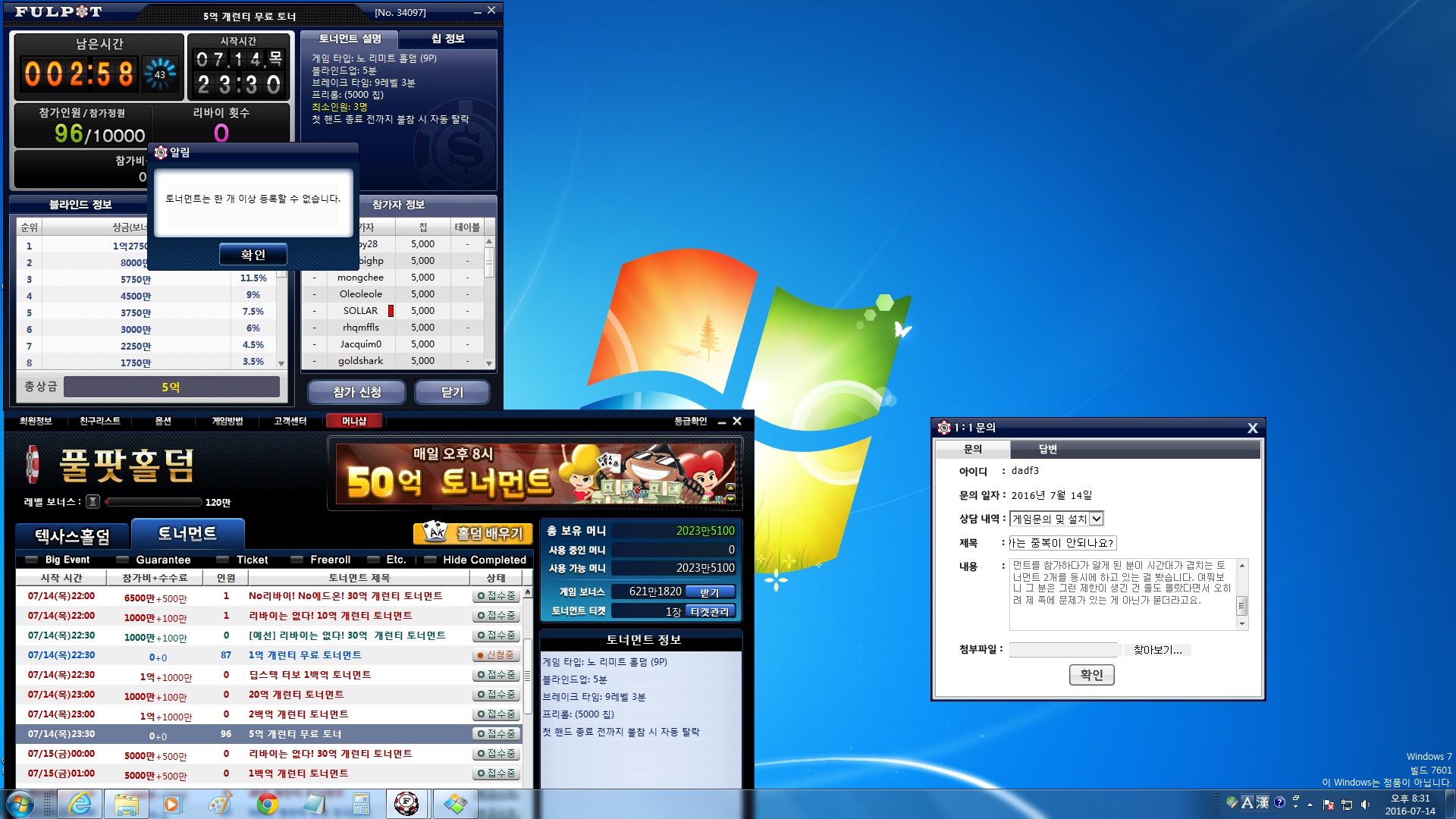The width and height of the screenshot is (1456, 819).
Task: Show hidden tray icons arrow
Action: click(x=1310, y=805)
